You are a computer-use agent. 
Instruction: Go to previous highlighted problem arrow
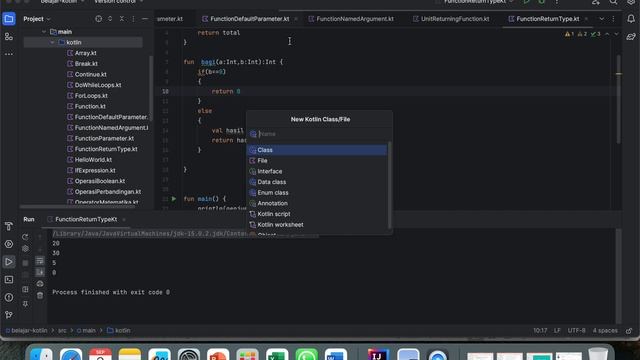click(x=607, y=34)
